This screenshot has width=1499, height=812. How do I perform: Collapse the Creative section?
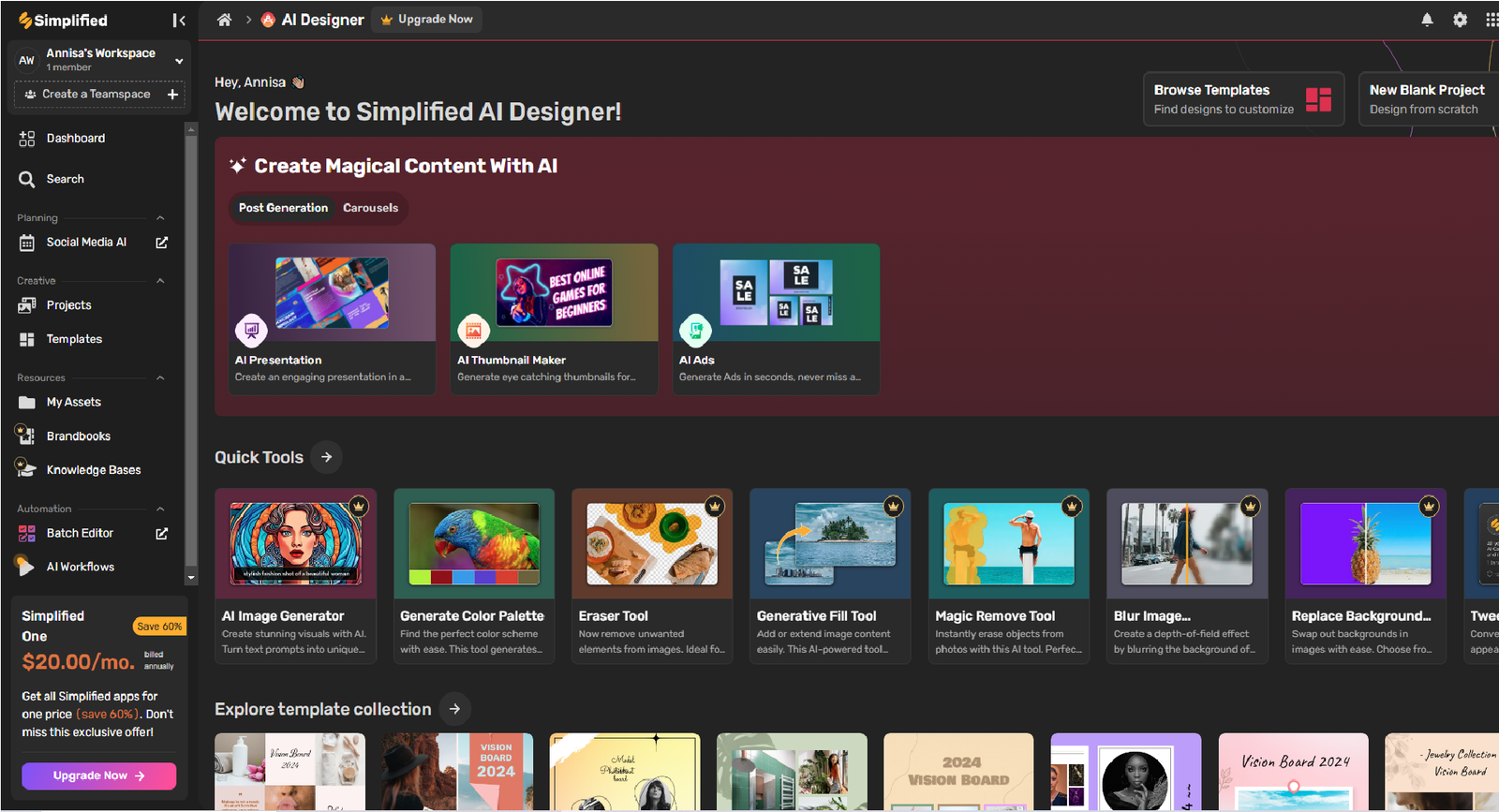click(160, 281)
